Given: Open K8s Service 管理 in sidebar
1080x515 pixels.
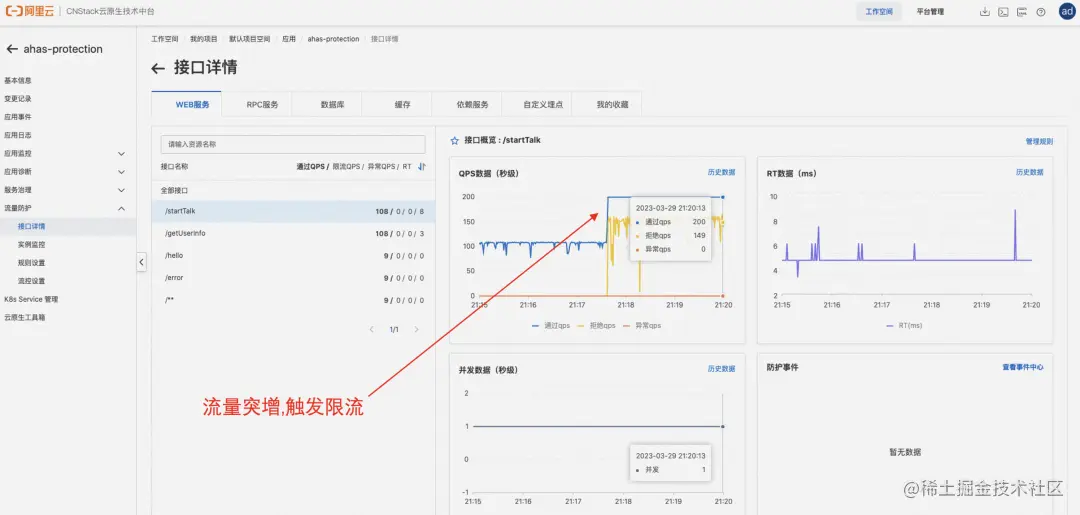Looking at the screenshot, I should (31, 299).
